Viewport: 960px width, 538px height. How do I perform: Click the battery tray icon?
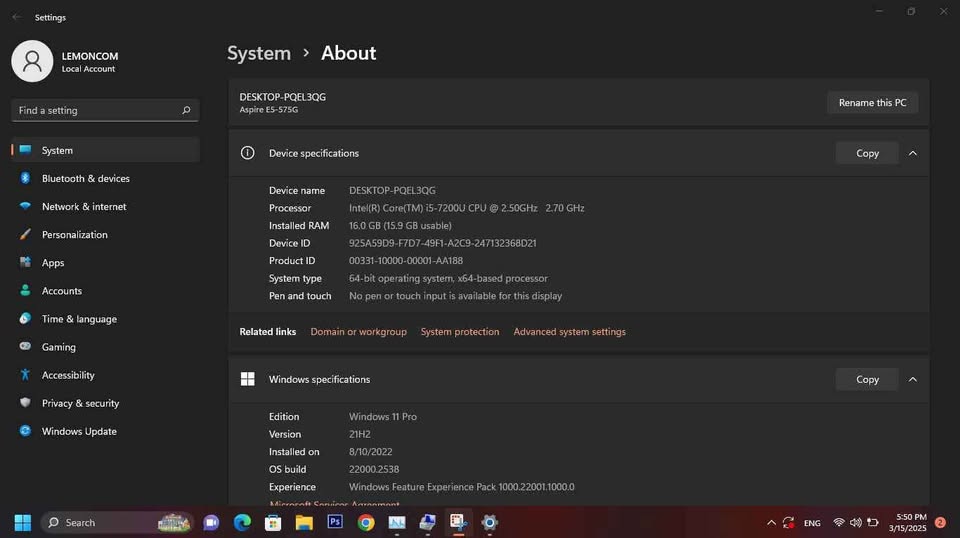click(873, 523)
